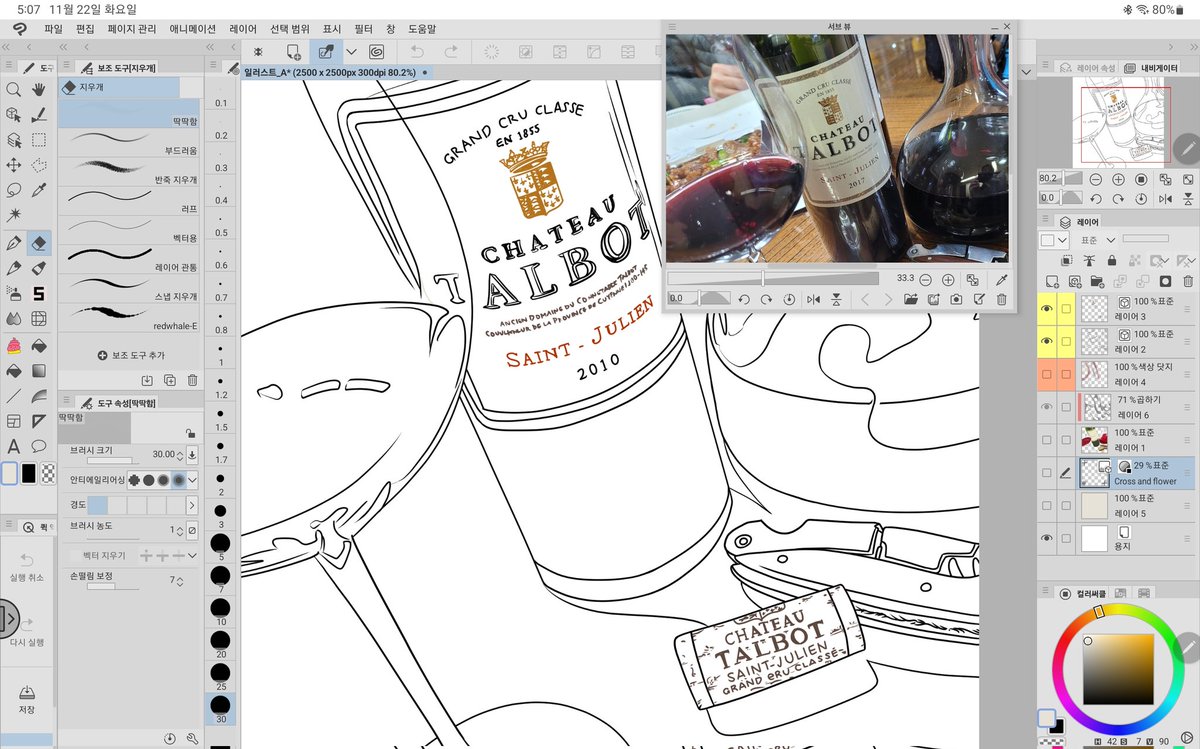Click 보조 도구 추가 button
1200x749 pixels.
130,355
